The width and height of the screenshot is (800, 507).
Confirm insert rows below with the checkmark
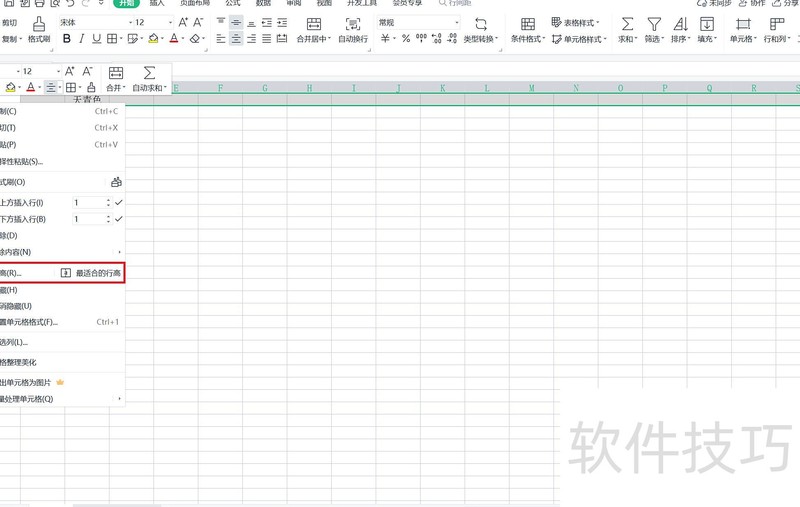pos(119,219)
